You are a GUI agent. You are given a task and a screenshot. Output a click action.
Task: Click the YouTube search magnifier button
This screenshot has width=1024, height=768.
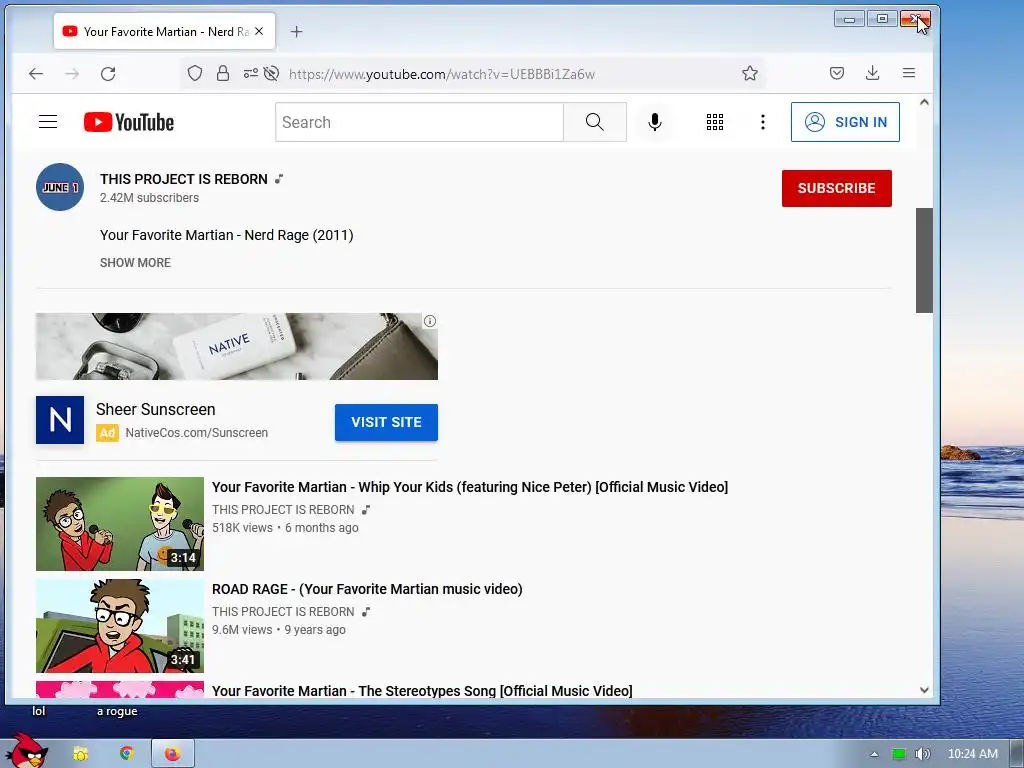tap(595, 122)
